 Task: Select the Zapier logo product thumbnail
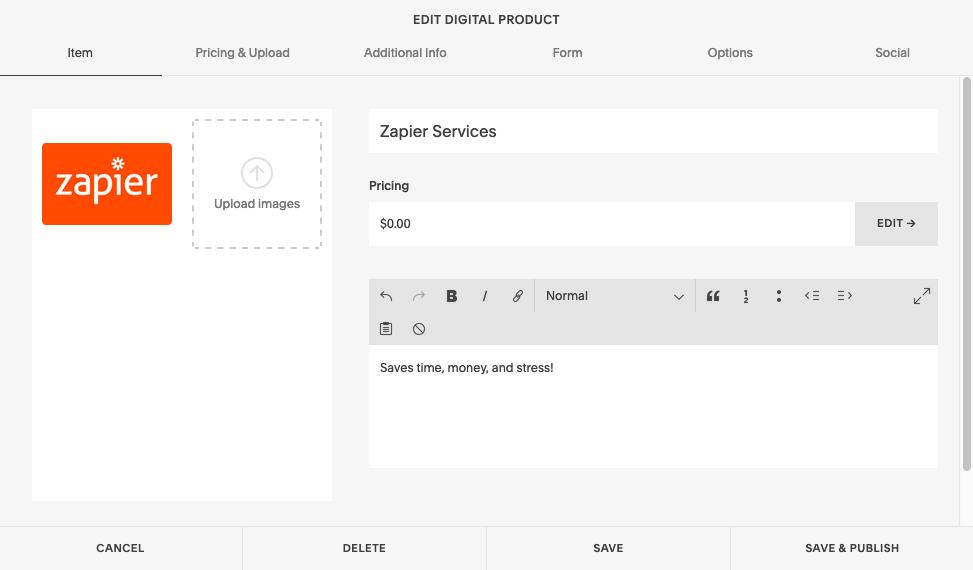107,184
